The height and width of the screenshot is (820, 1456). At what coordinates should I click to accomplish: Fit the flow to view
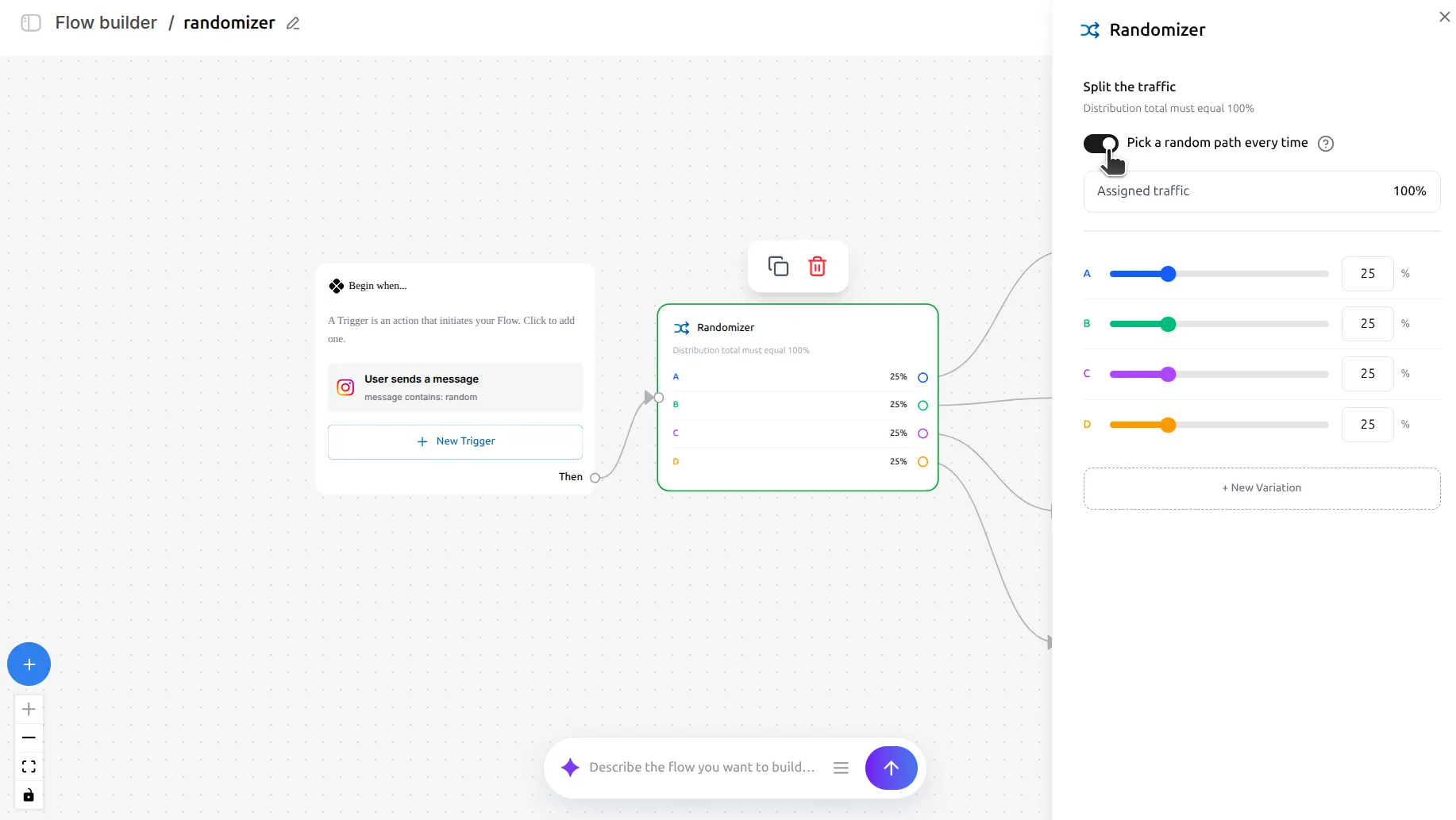pos(29,767)
